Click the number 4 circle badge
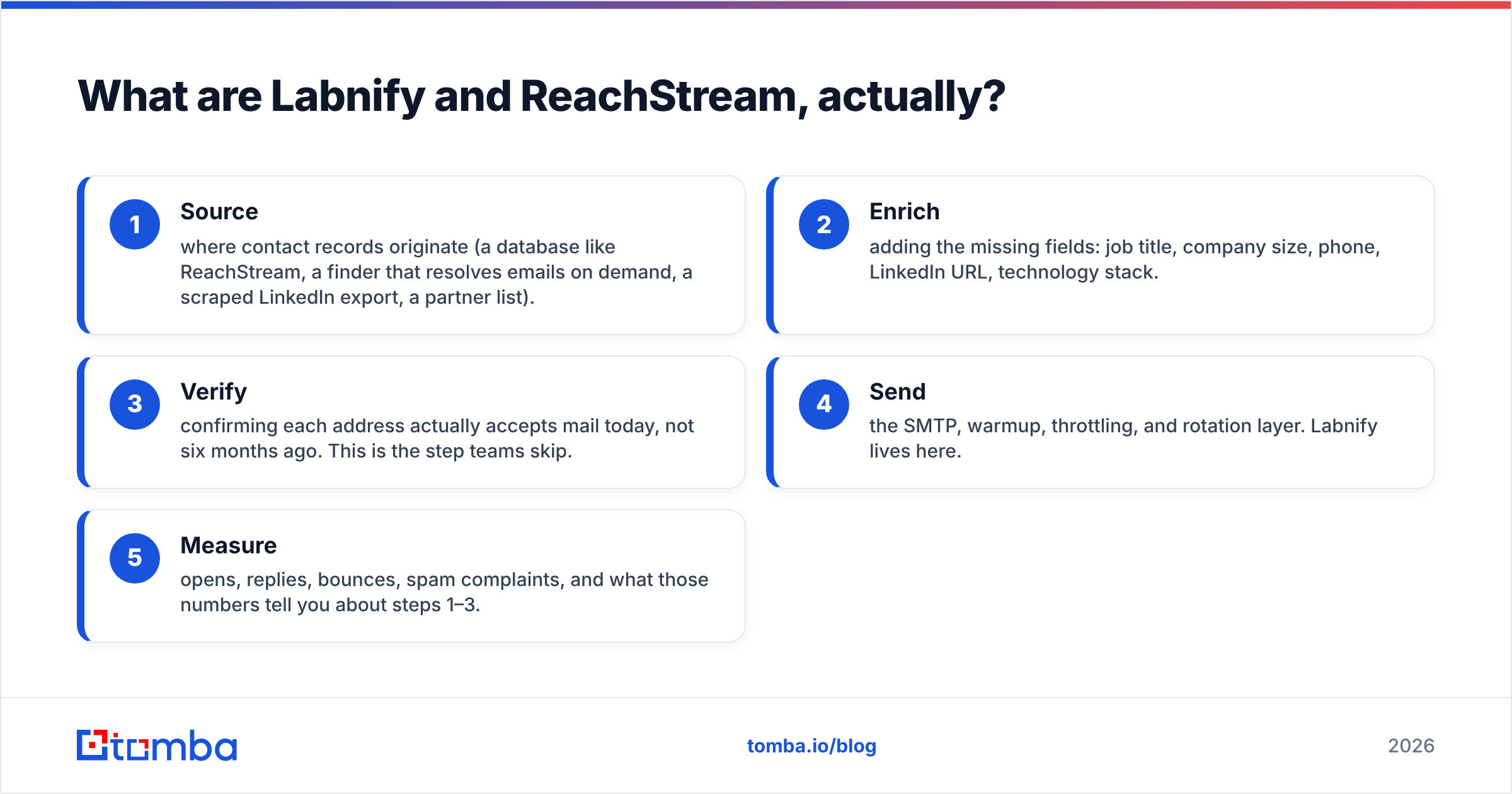This screenshot has height=794, width=1512. tap(824, 404)
